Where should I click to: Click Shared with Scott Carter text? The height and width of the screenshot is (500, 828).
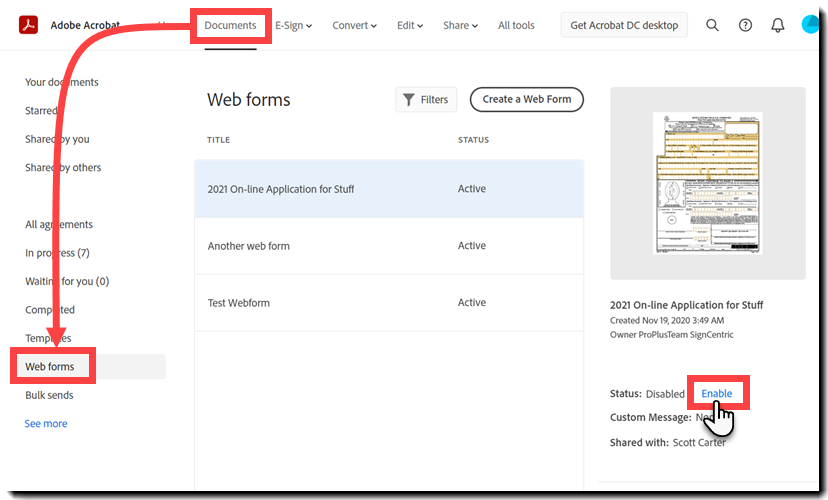pos(667,442)
